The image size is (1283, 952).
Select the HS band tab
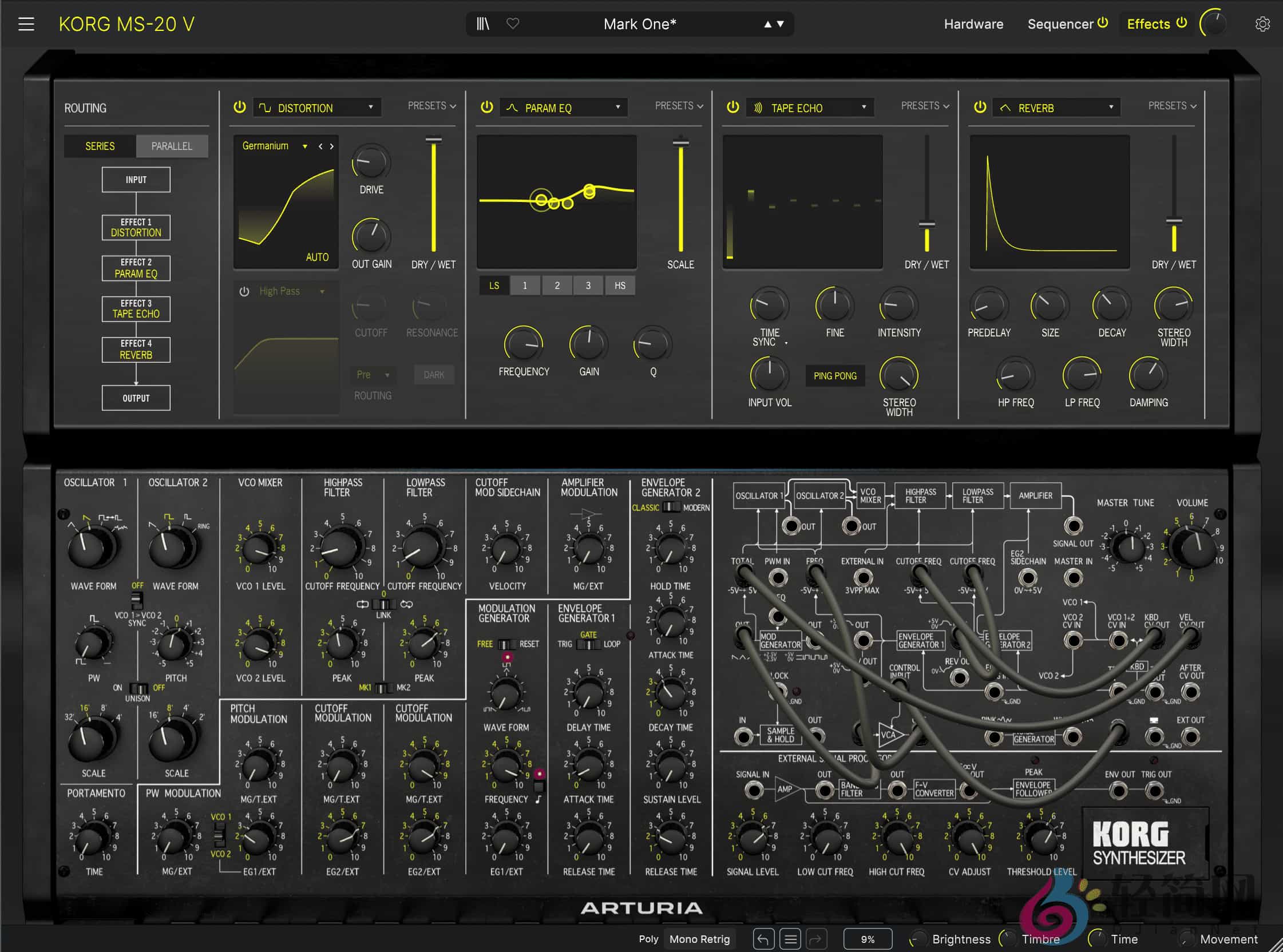[620, 286]
